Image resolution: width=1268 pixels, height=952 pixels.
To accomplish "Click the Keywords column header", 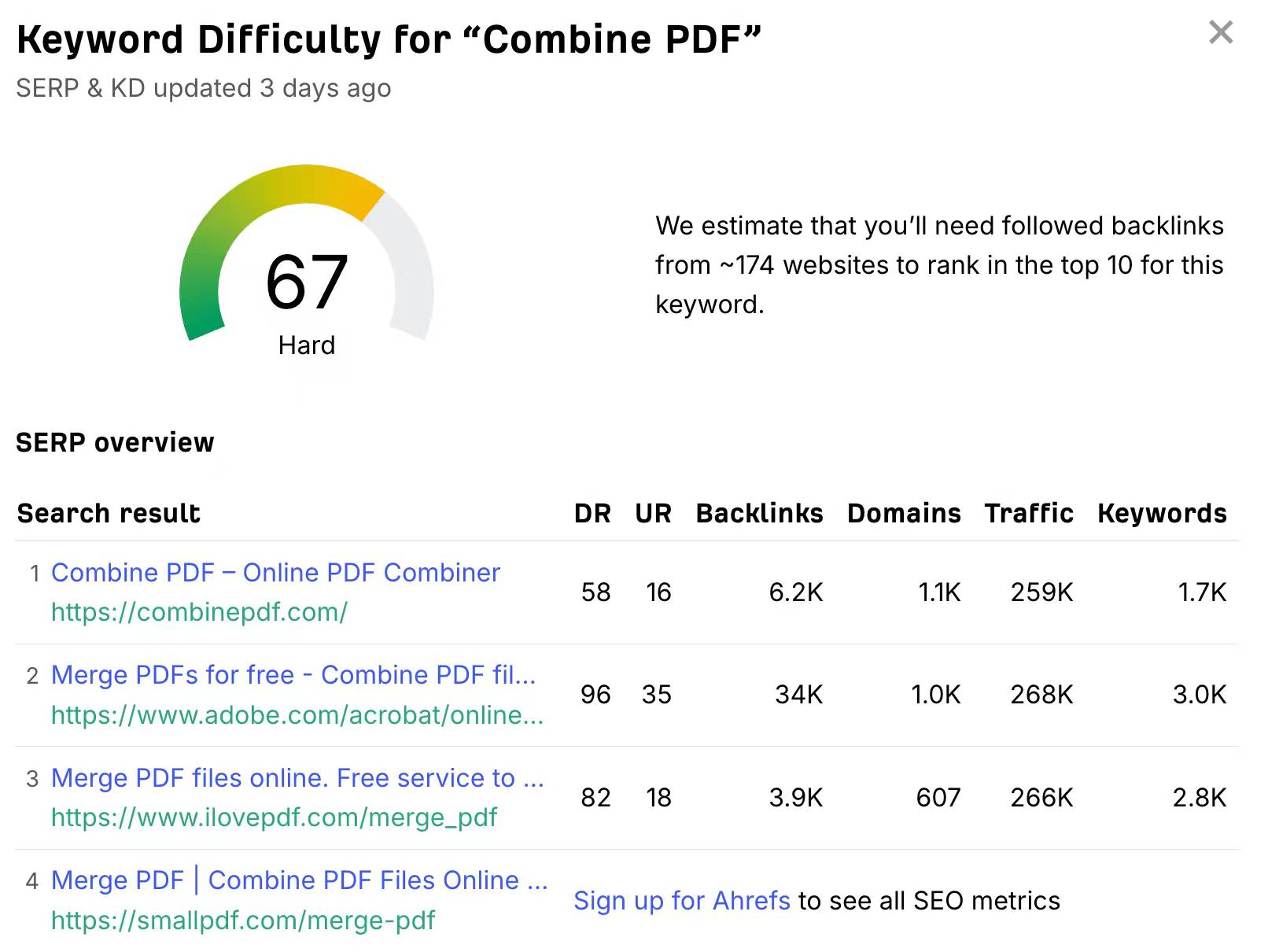I will coord(1162,514).
